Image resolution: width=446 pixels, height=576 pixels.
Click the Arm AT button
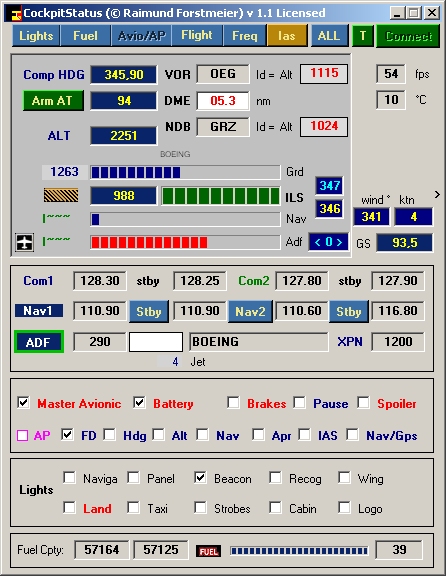[x=53, y=100]
